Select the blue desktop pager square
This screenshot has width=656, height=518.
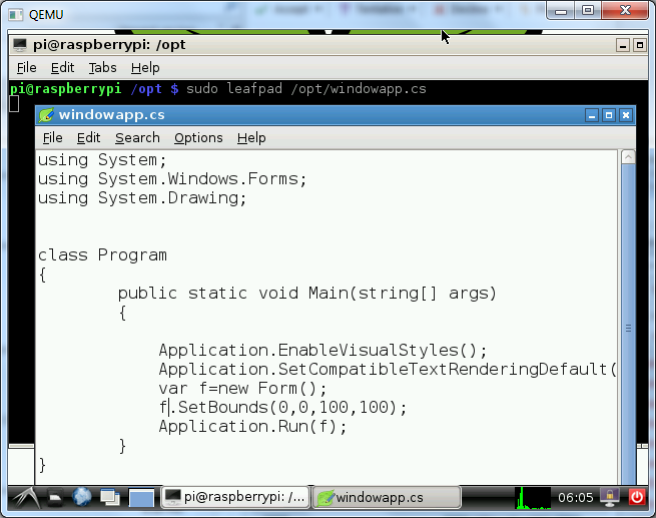141,498
